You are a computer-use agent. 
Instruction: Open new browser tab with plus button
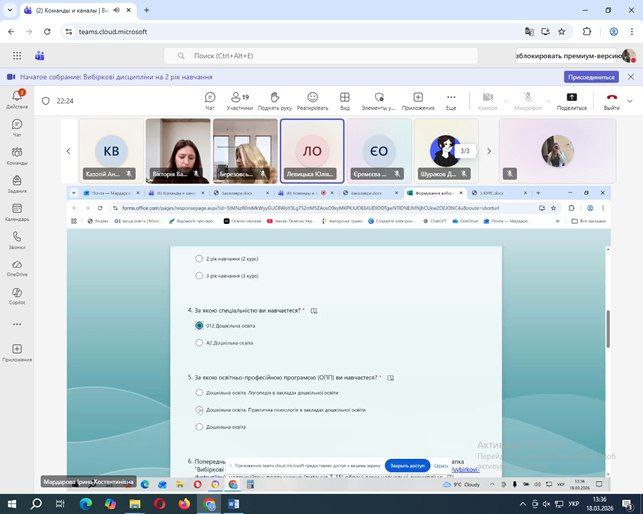(146, 10)
